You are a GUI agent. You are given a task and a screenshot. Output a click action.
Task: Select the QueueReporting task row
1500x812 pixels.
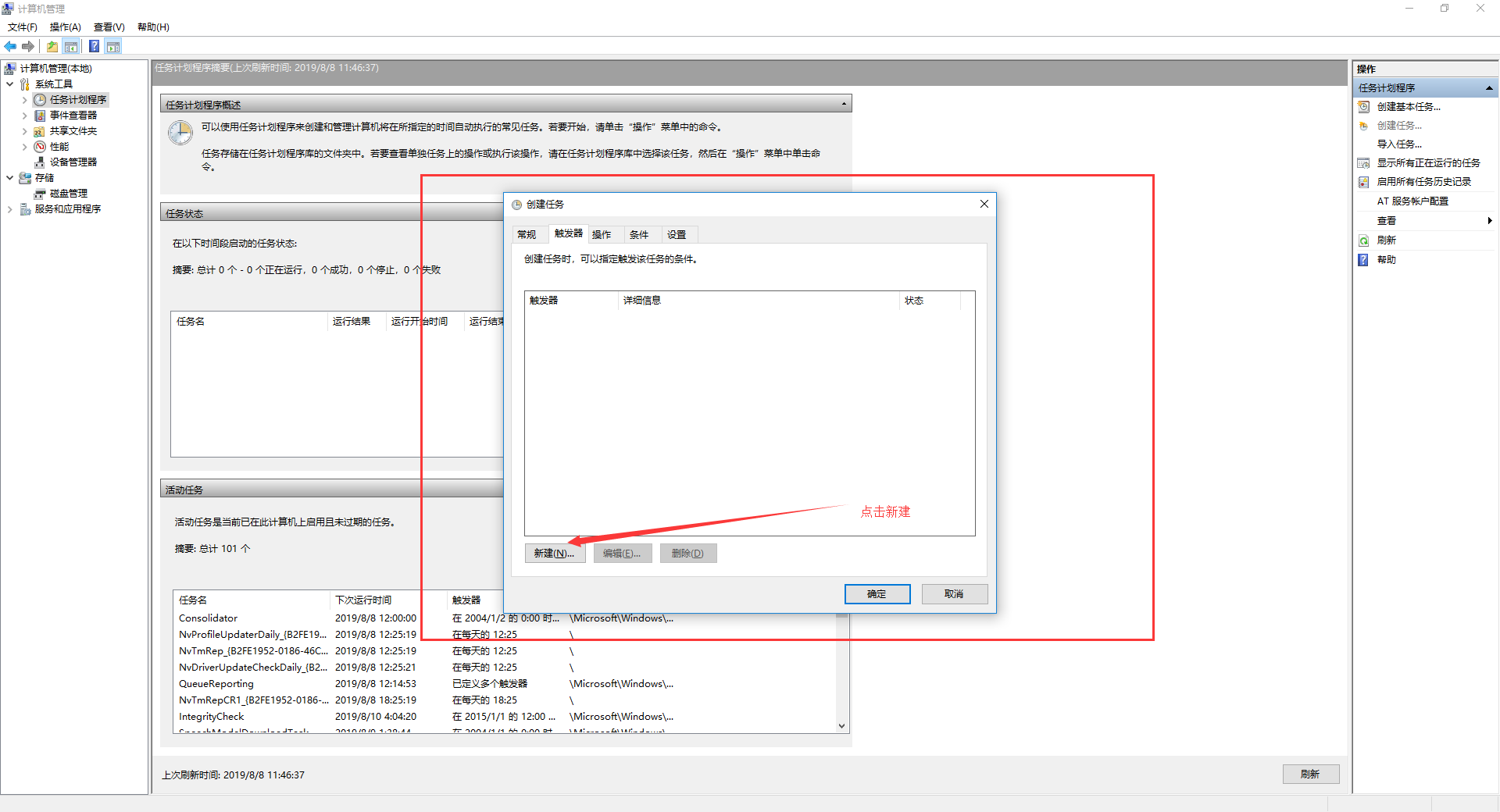point(505,684)
